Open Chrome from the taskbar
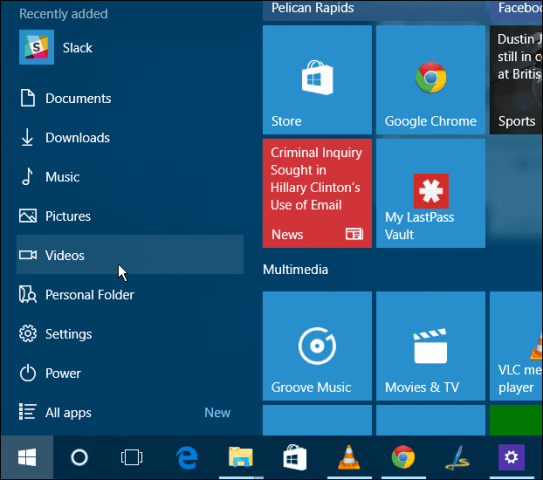Viewport: 543px width, 480px height. click(x=403, y=457)
